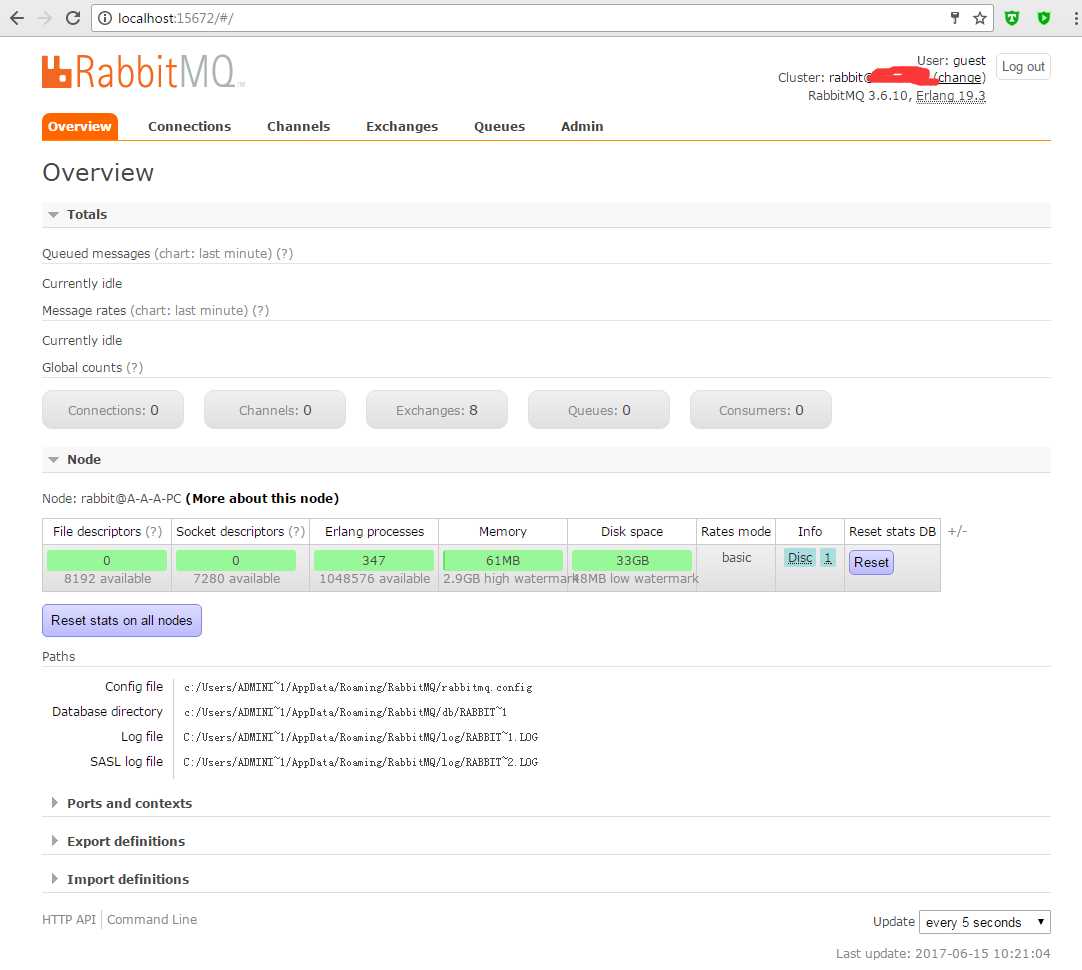The width and height of the screenshot is (1082, 970).
Task: Click the browser back arrow
Action: (x=17, y=19)
